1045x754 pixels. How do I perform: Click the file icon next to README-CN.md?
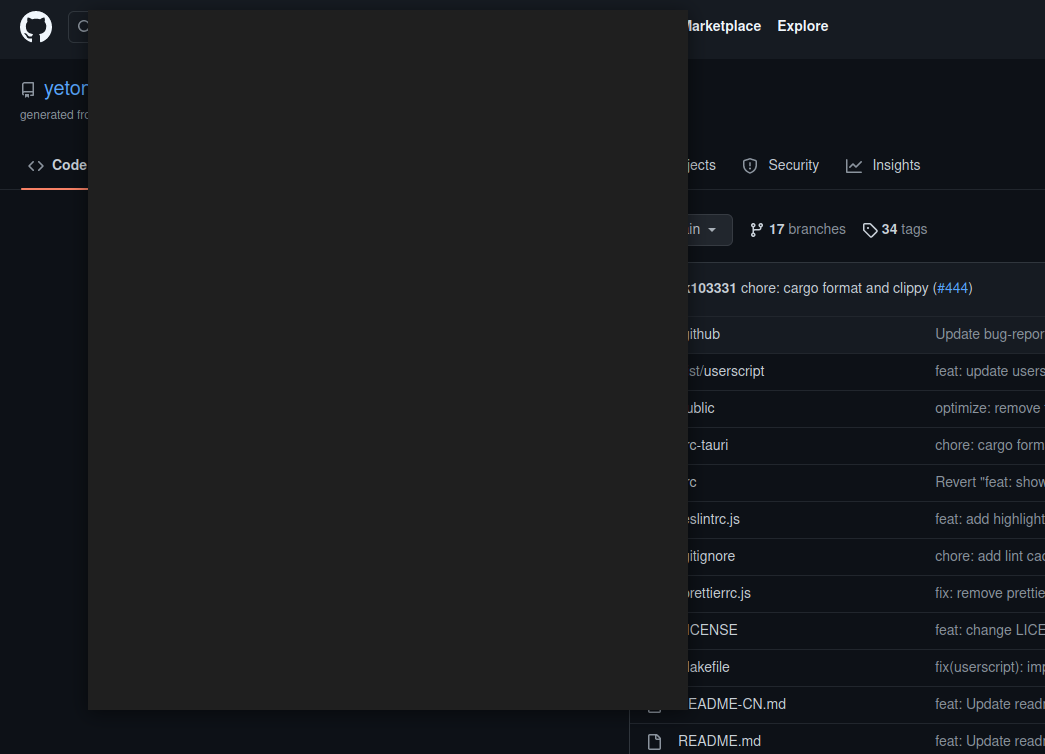(x=655, y=703)
